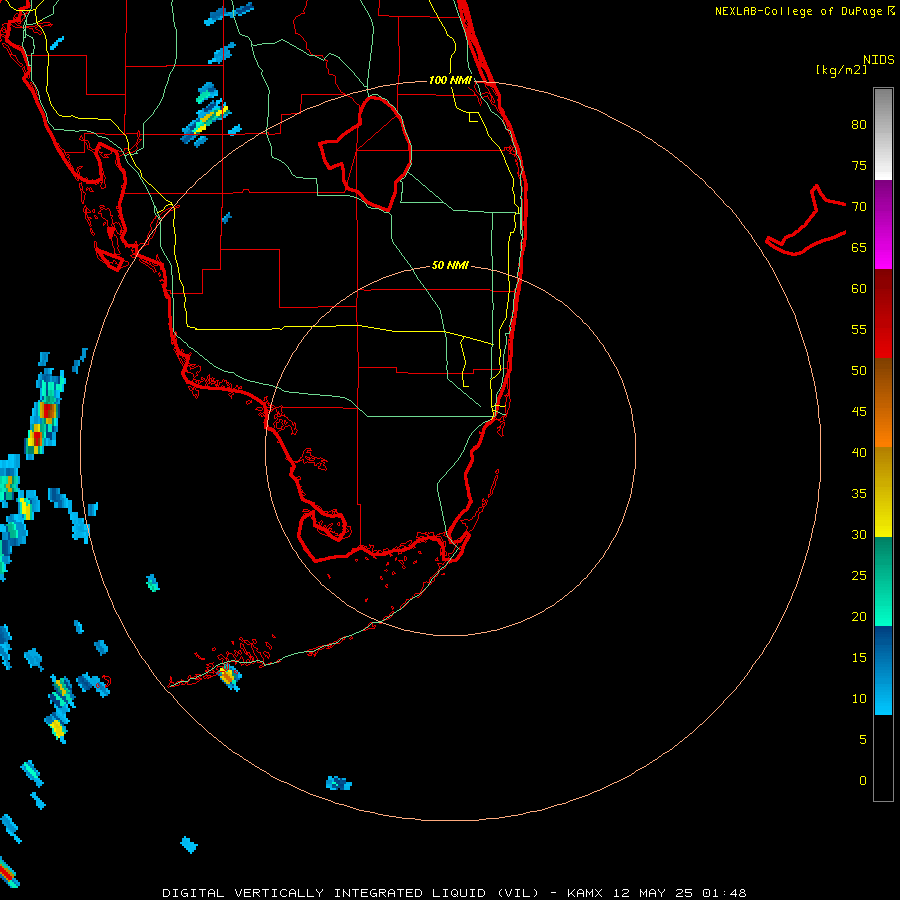Click the red segment of the color bar
The height and width of the screenshot is (900, 900).
(883, 314)
